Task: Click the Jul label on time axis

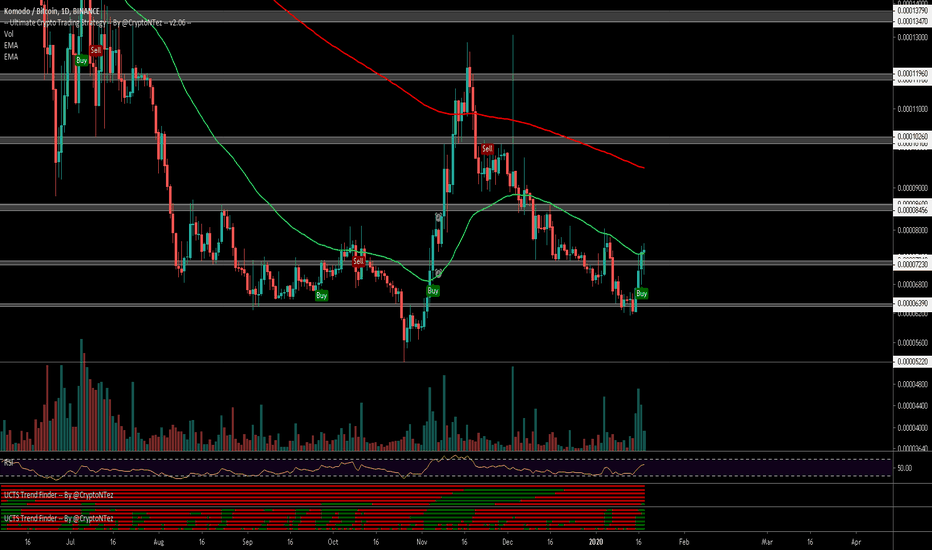Action: (70, 542)
